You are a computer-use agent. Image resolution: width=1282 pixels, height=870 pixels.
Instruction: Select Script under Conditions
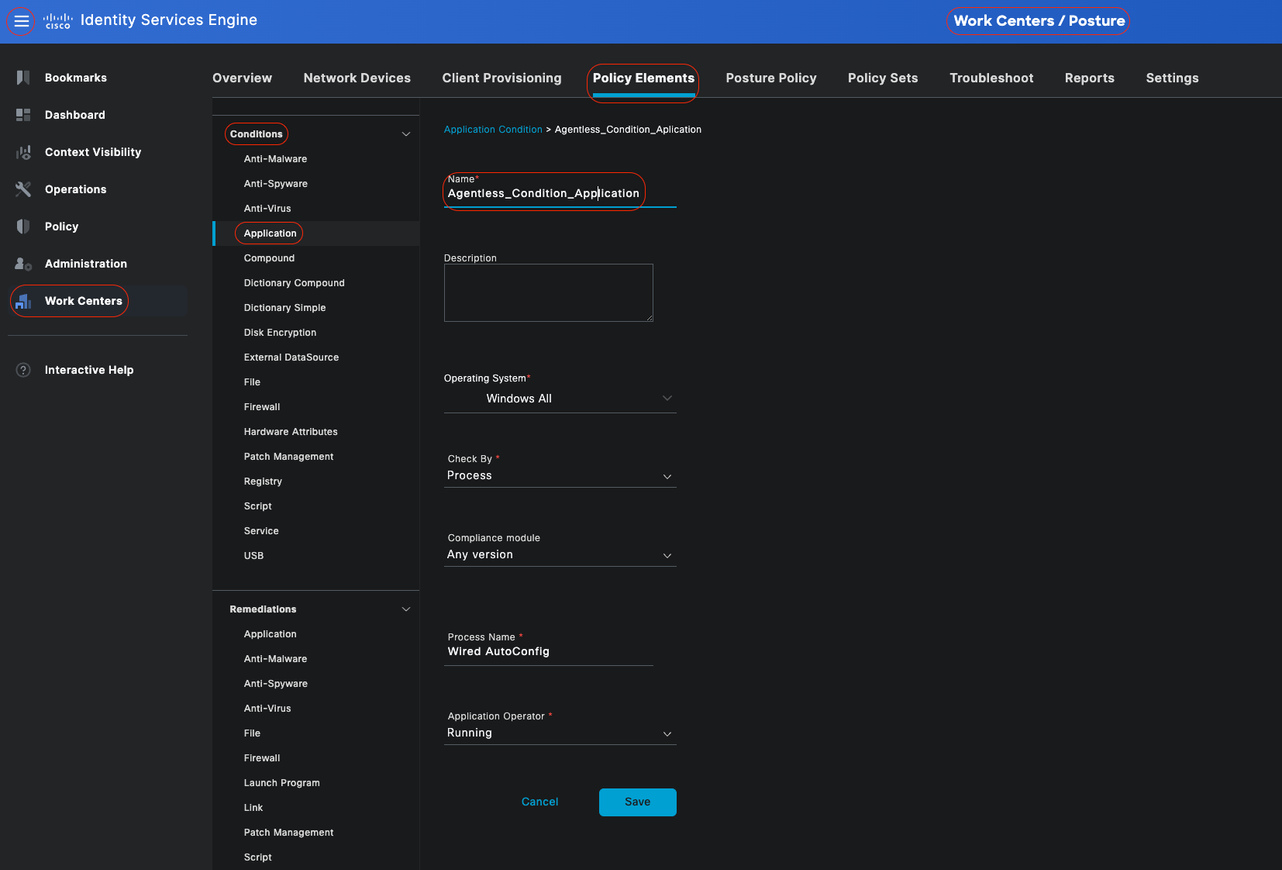pos(258,506)
